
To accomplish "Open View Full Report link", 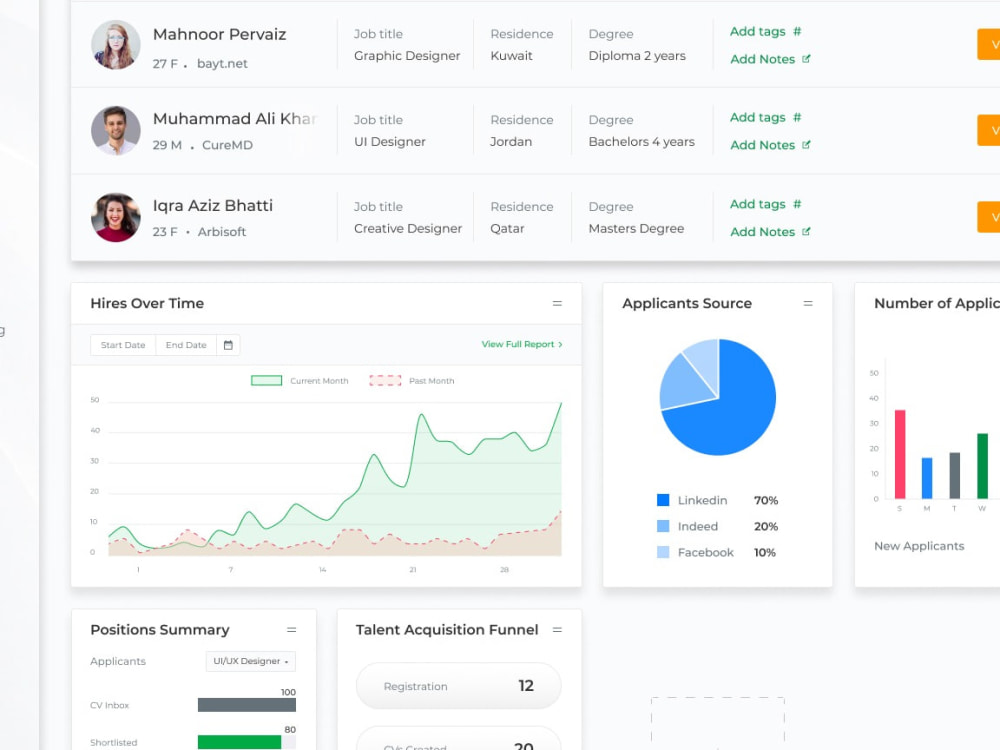I will (x=522, y=344).
